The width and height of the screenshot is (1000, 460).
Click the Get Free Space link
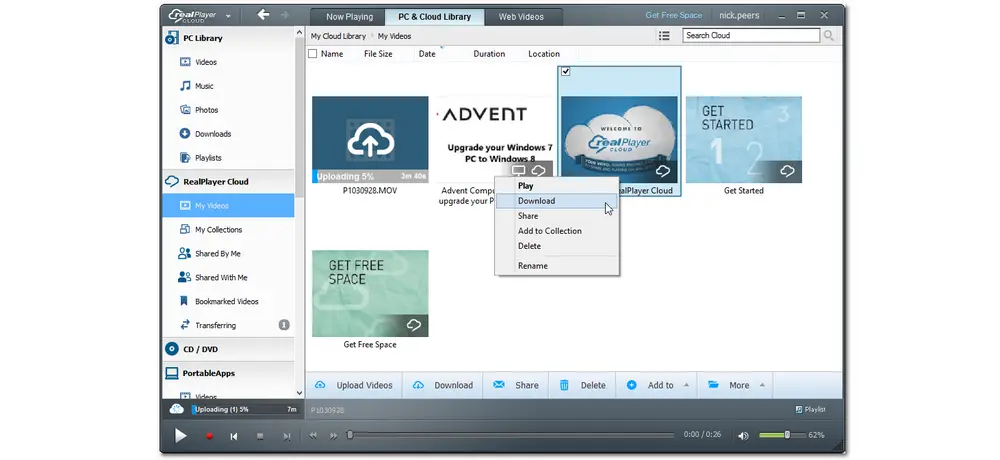click(x=673, y=15)
